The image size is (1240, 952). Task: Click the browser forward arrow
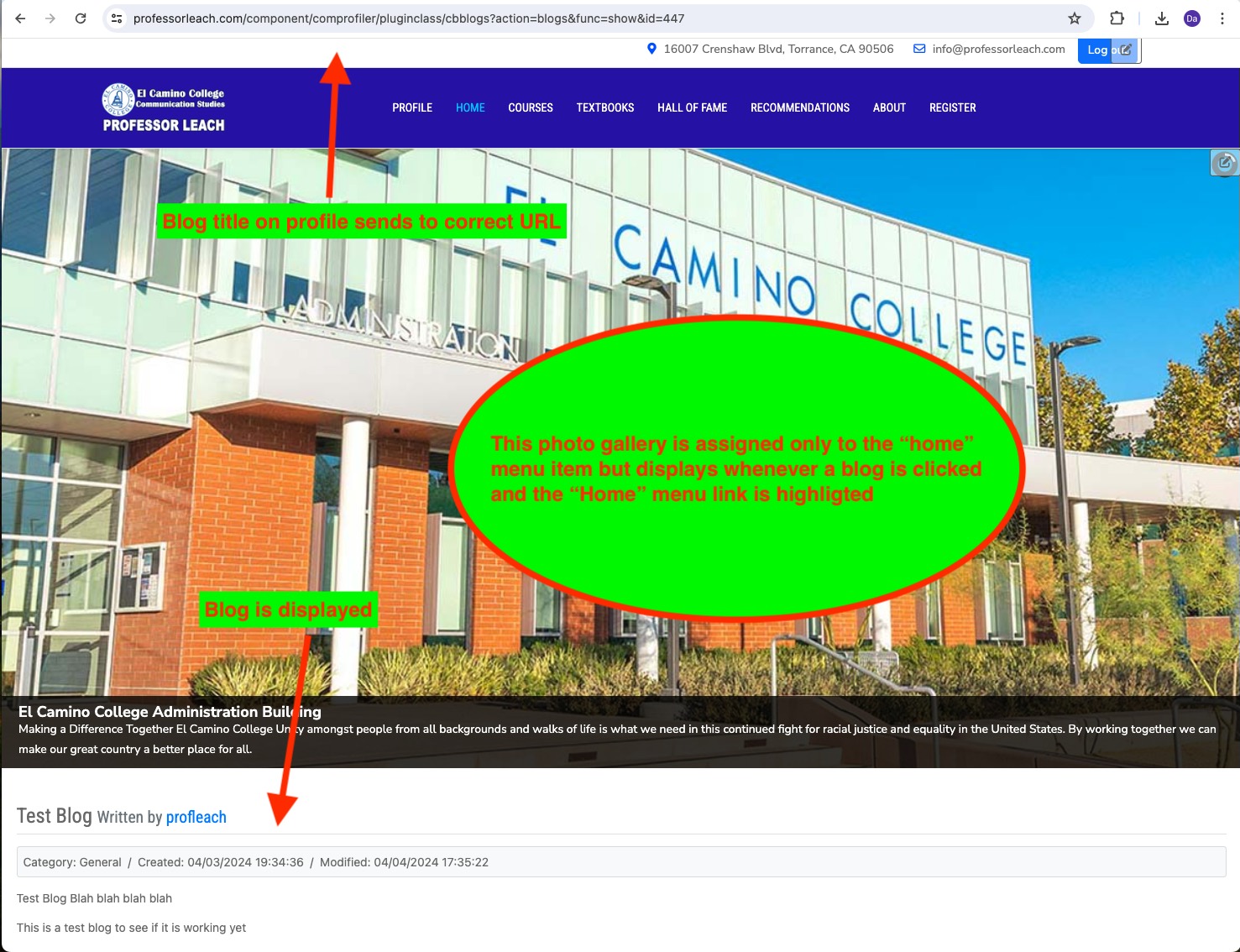tap(50, 18)
